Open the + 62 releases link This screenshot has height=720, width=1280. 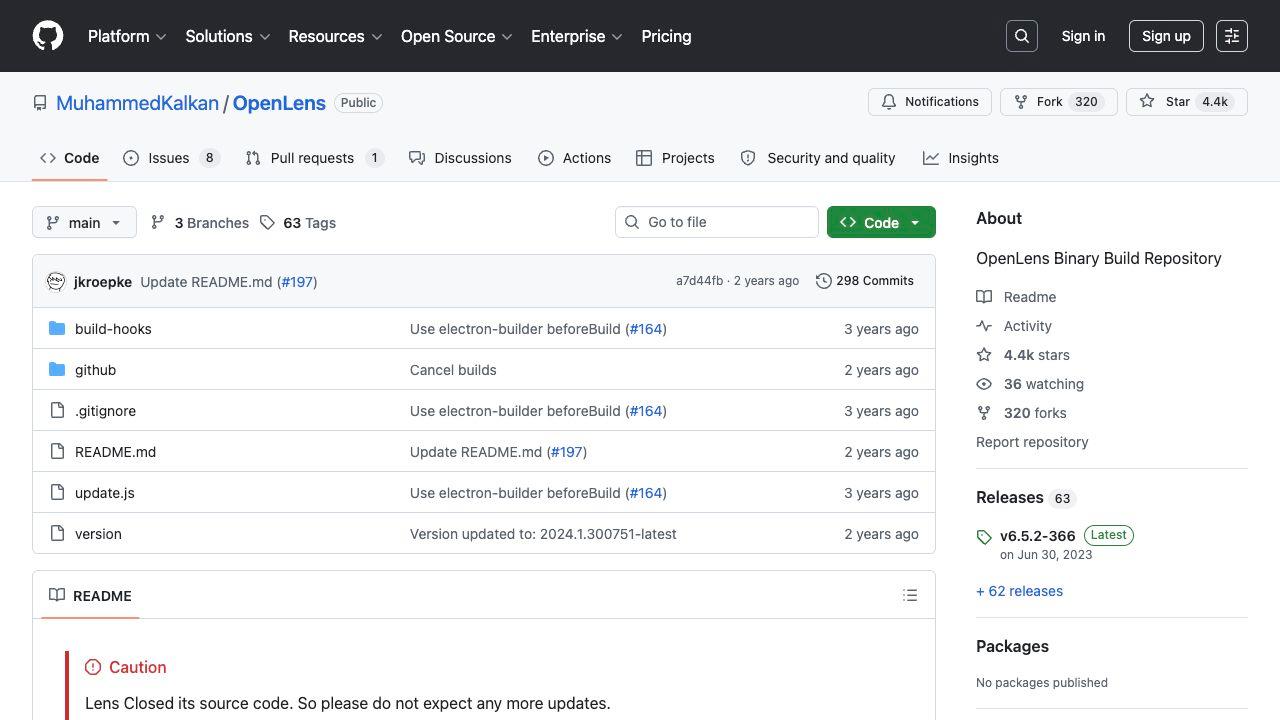[1019, 591]
